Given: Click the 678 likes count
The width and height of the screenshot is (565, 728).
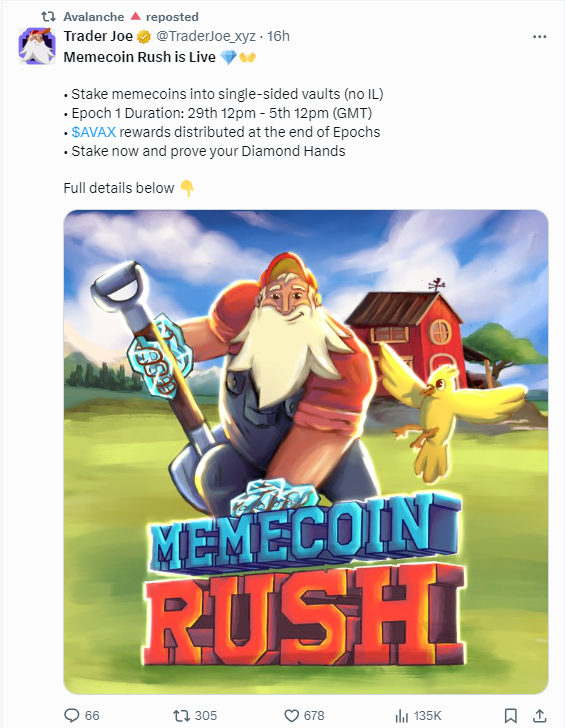Looking at the screenshot, I should (x=314, y=715).
